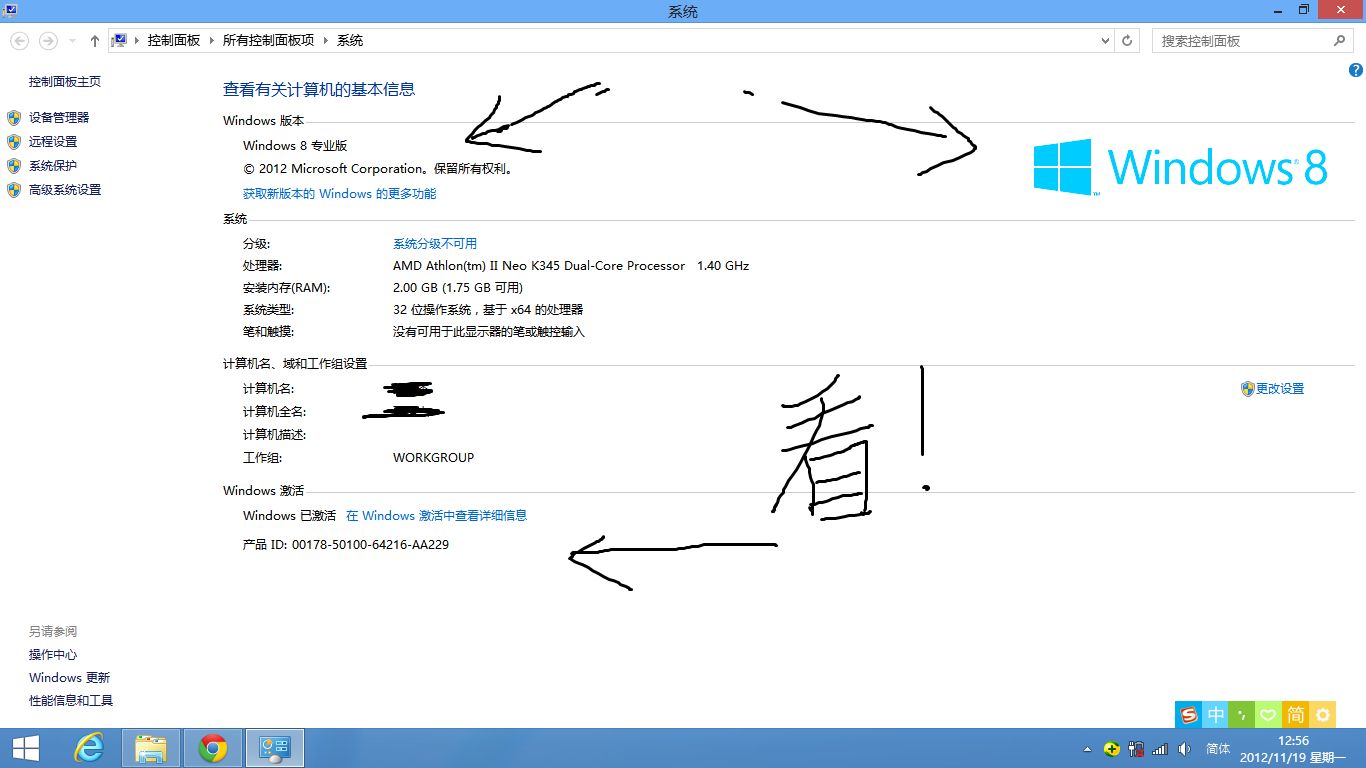Click the Start button on taskbar
Screen dimensions: 1366x768
pyautogui.click(x=26, y=748)
